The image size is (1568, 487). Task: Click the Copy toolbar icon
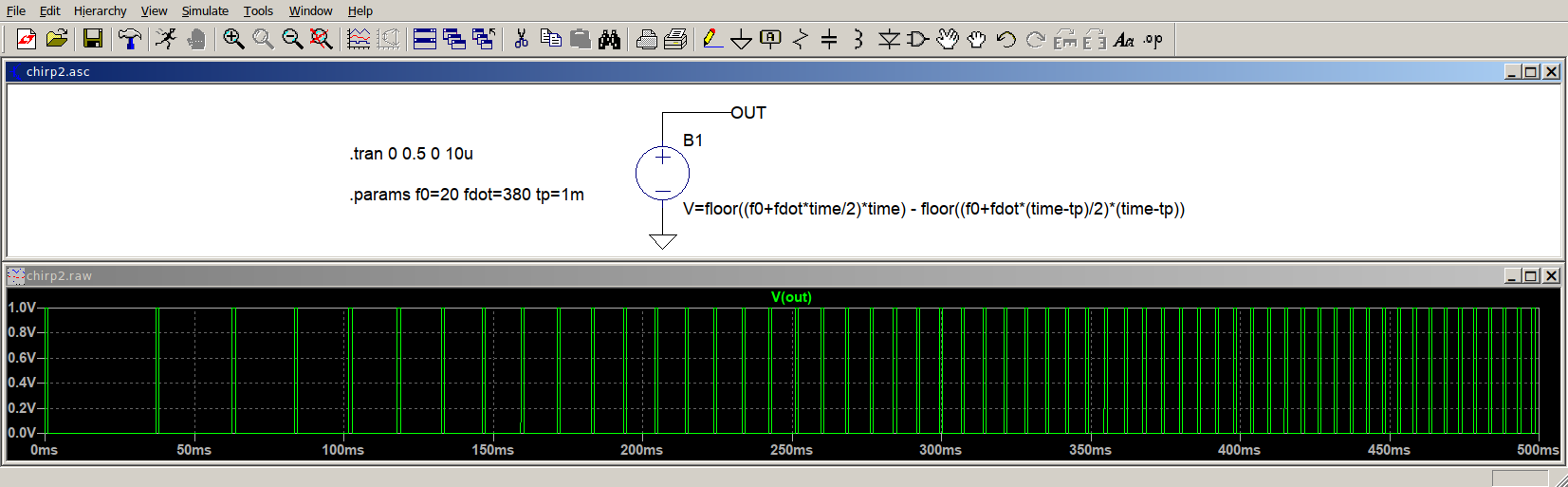550,39
